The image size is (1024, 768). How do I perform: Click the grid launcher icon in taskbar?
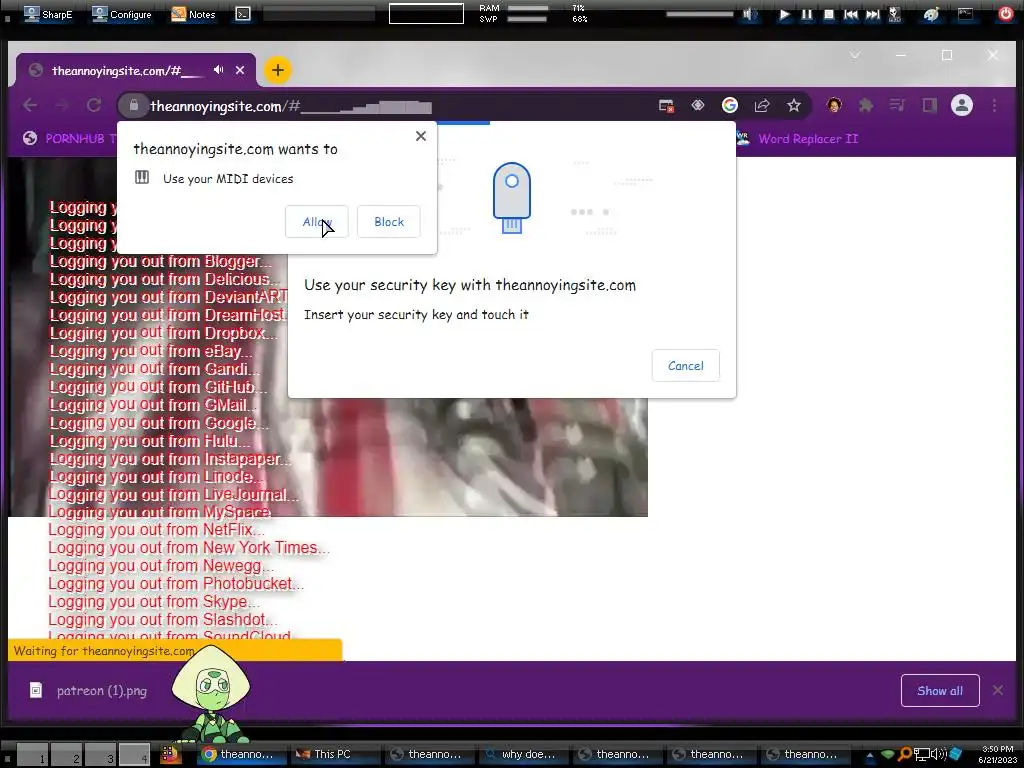pos(170,754)
